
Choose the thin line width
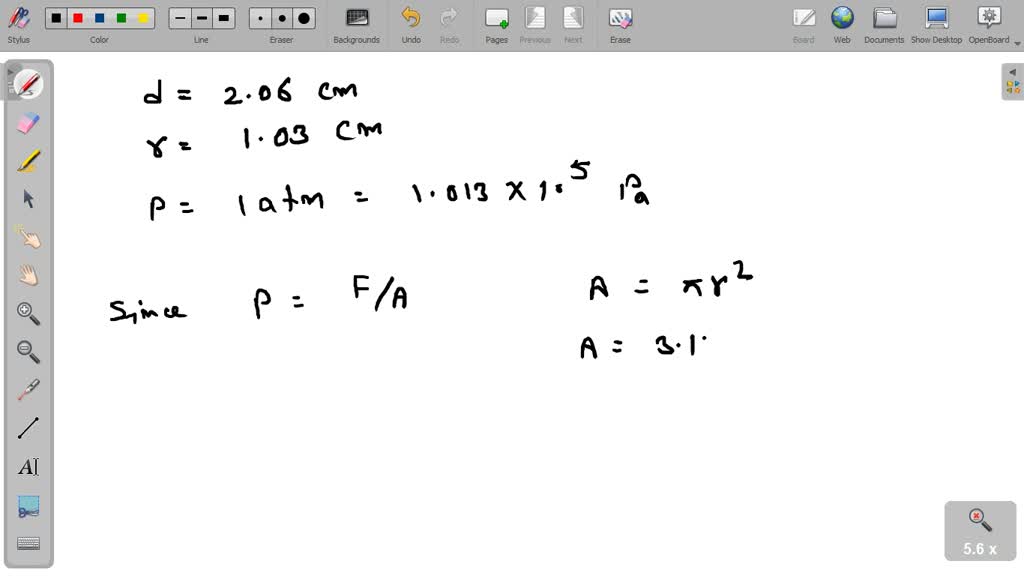(x=180, y=18)
